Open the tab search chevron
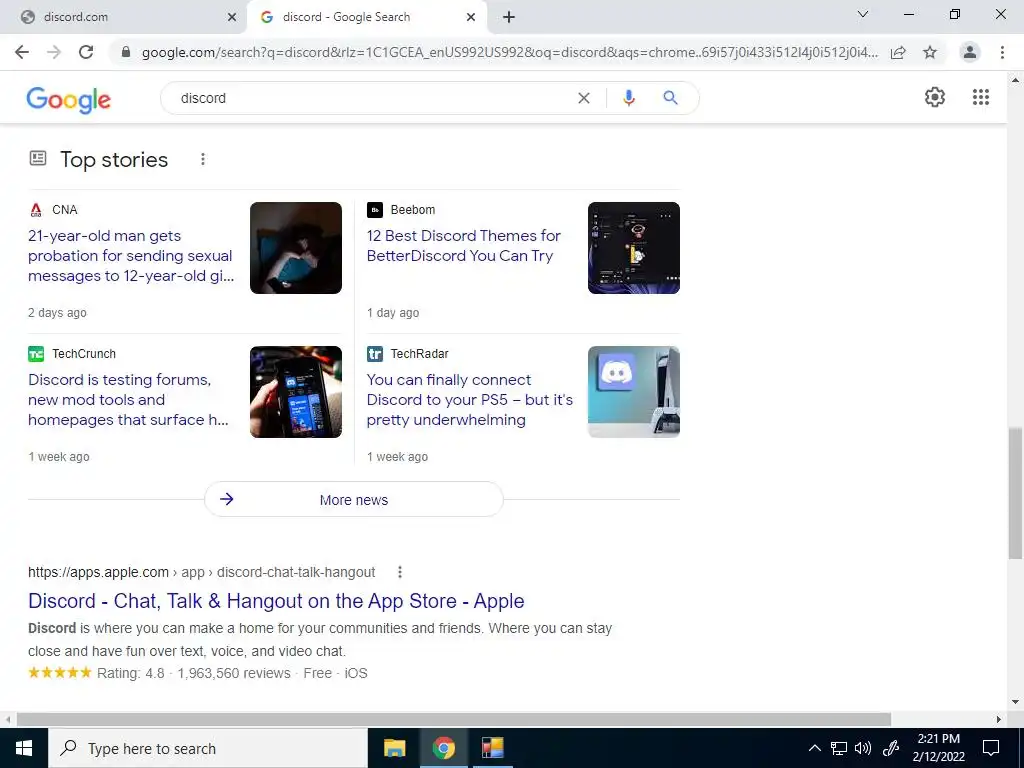Image resolution: width=1024 pixels, height=768 pixels. click(x=863, y=14)
